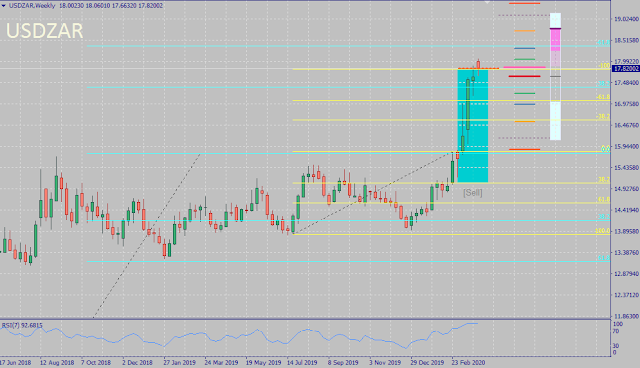
Task: Click the 19.02400 price scale label
Action: point(627,19)
